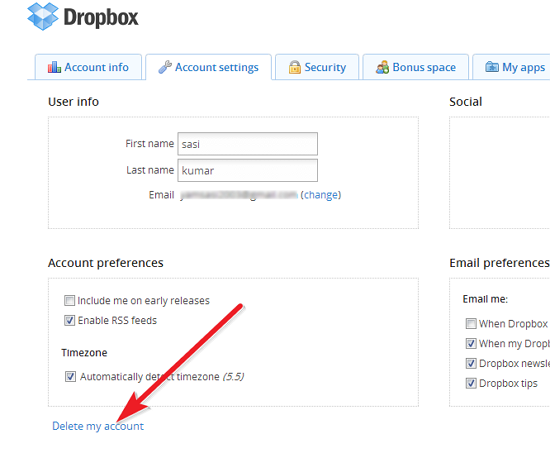Uncheck Enable RSS feeds

pos(69,320)
